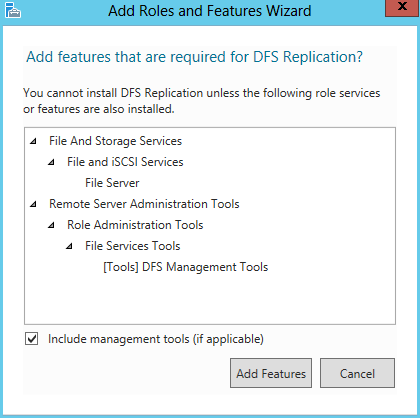The height and width of the screenshot is (418, 420).
Task: Click the Add Features button
Action: [271, 373]
